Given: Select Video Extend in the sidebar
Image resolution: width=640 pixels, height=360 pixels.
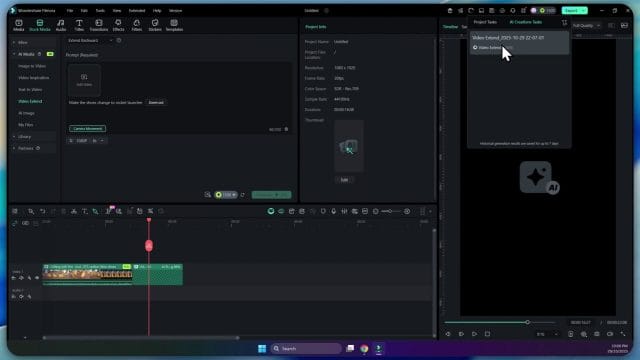Looking at the screenshot, I should [x=30, y=101].
